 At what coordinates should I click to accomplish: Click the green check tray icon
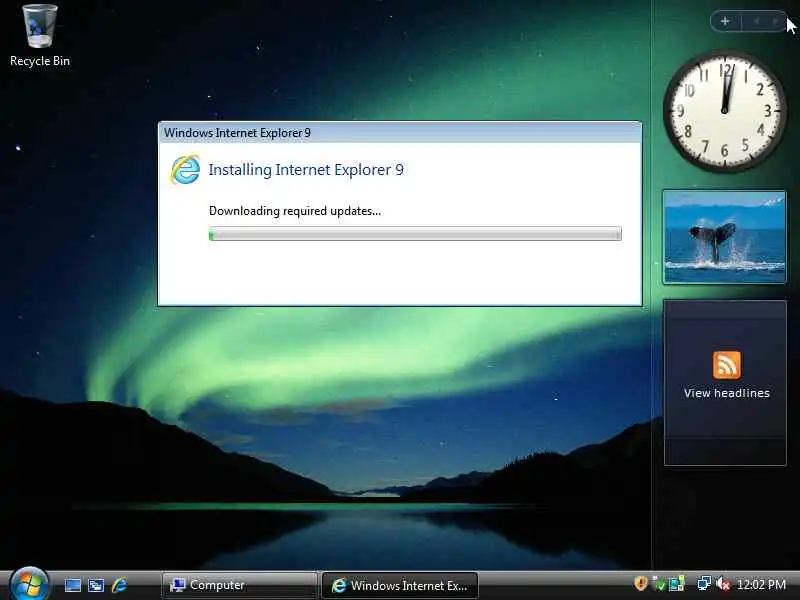click(659, 584)
